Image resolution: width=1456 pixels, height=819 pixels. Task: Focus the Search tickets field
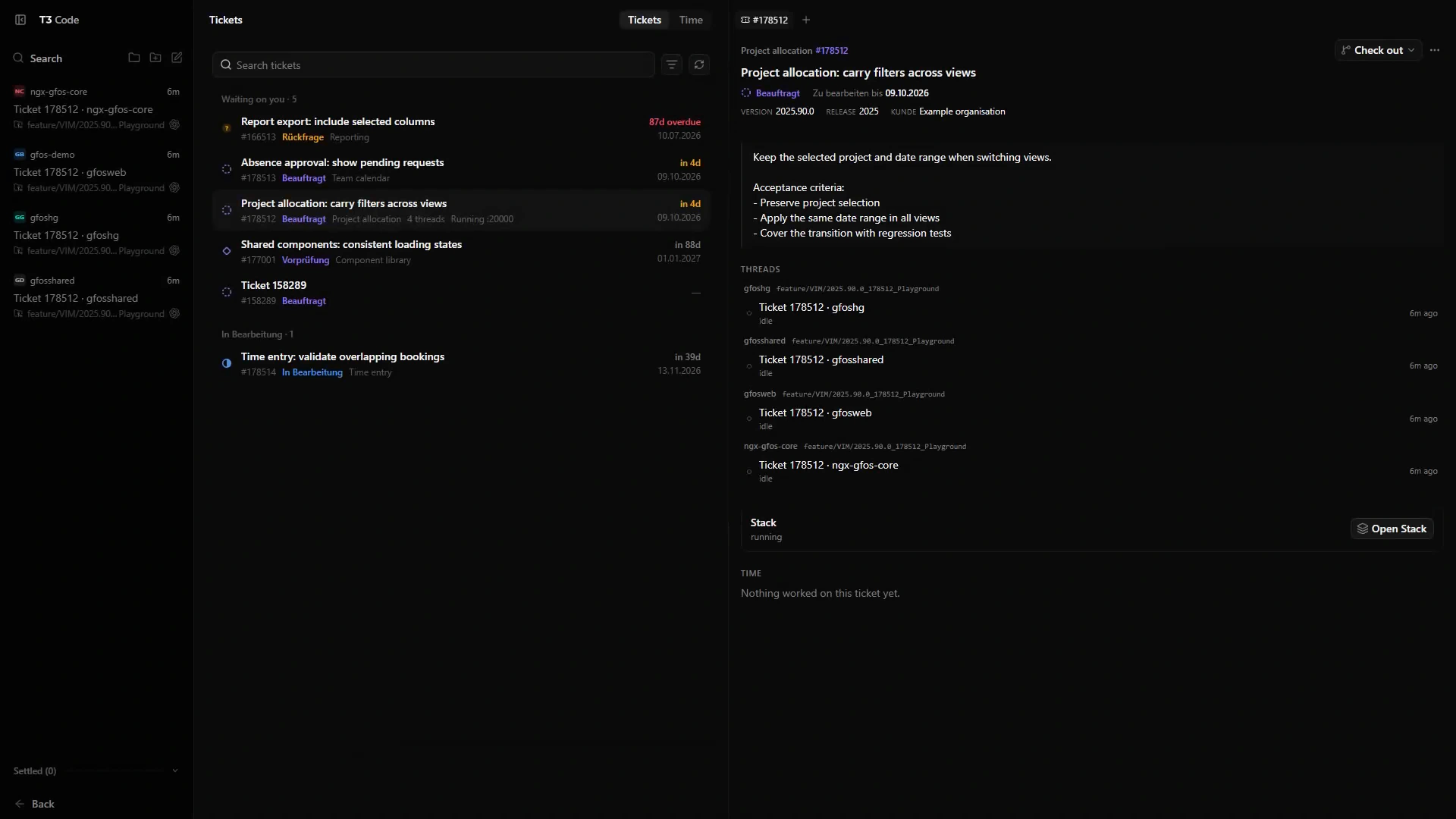[434, 65]
